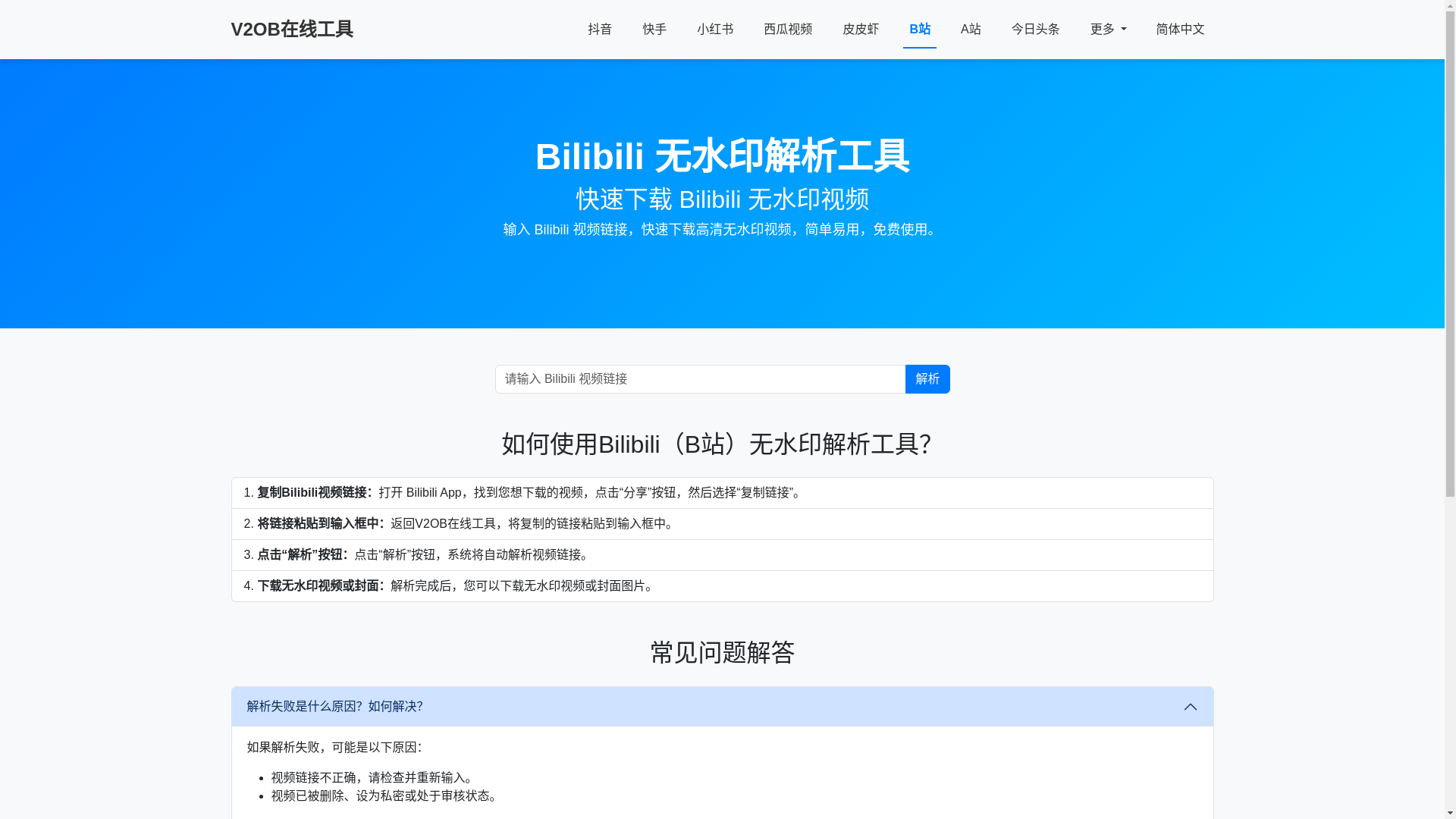Switch to the 快手 nav item

click(x=654, y=29)
